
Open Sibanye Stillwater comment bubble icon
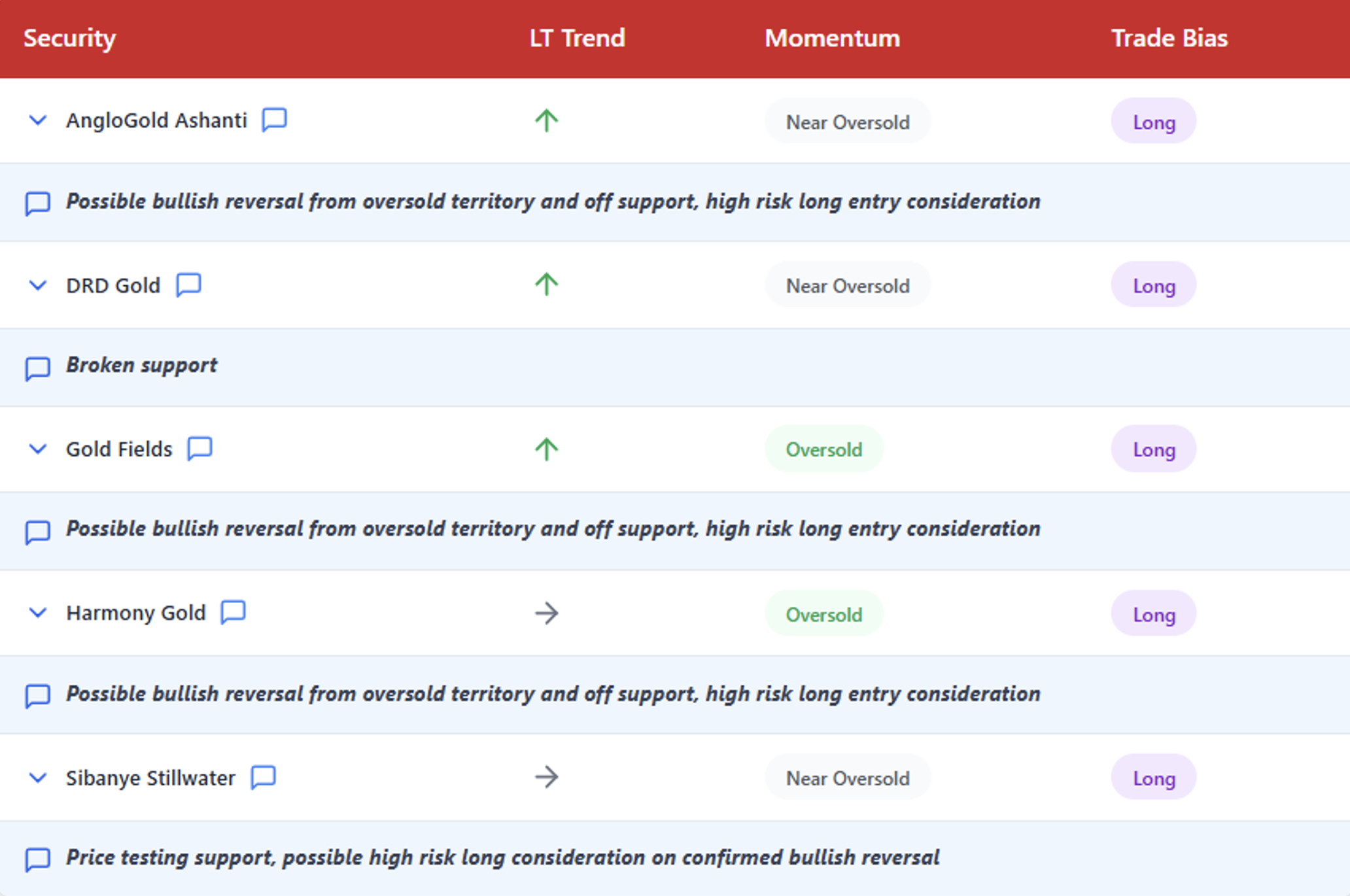pos(263,777)
